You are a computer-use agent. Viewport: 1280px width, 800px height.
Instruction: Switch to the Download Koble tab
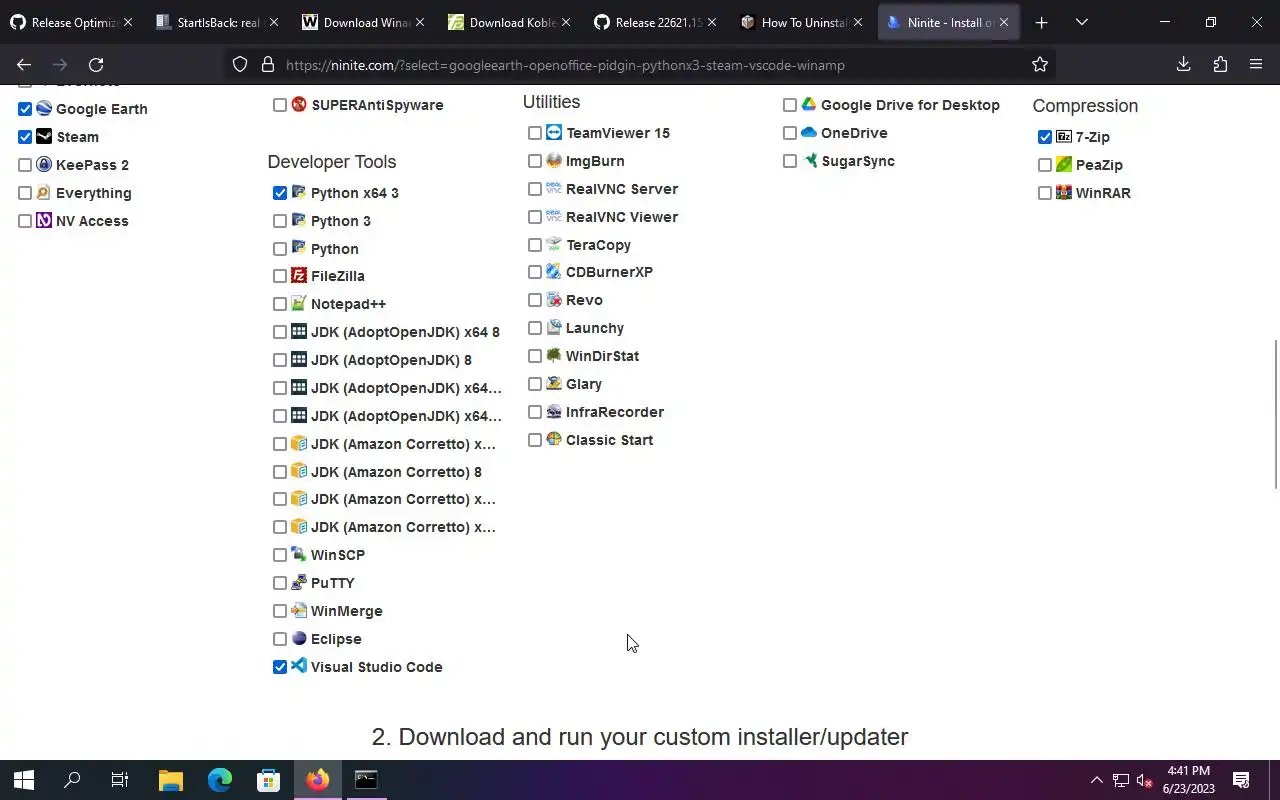click(509, 22)
